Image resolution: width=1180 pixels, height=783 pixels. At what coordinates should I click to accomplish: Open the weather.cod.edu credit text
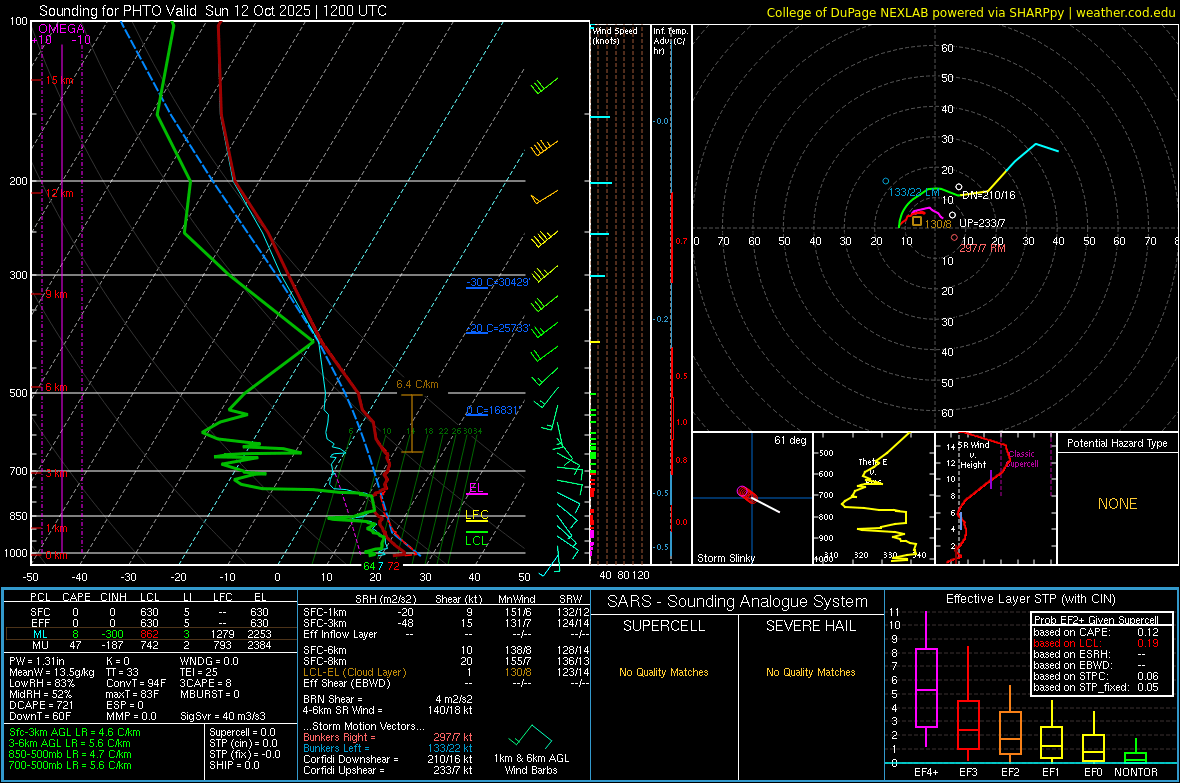click(x=971, y=12)
